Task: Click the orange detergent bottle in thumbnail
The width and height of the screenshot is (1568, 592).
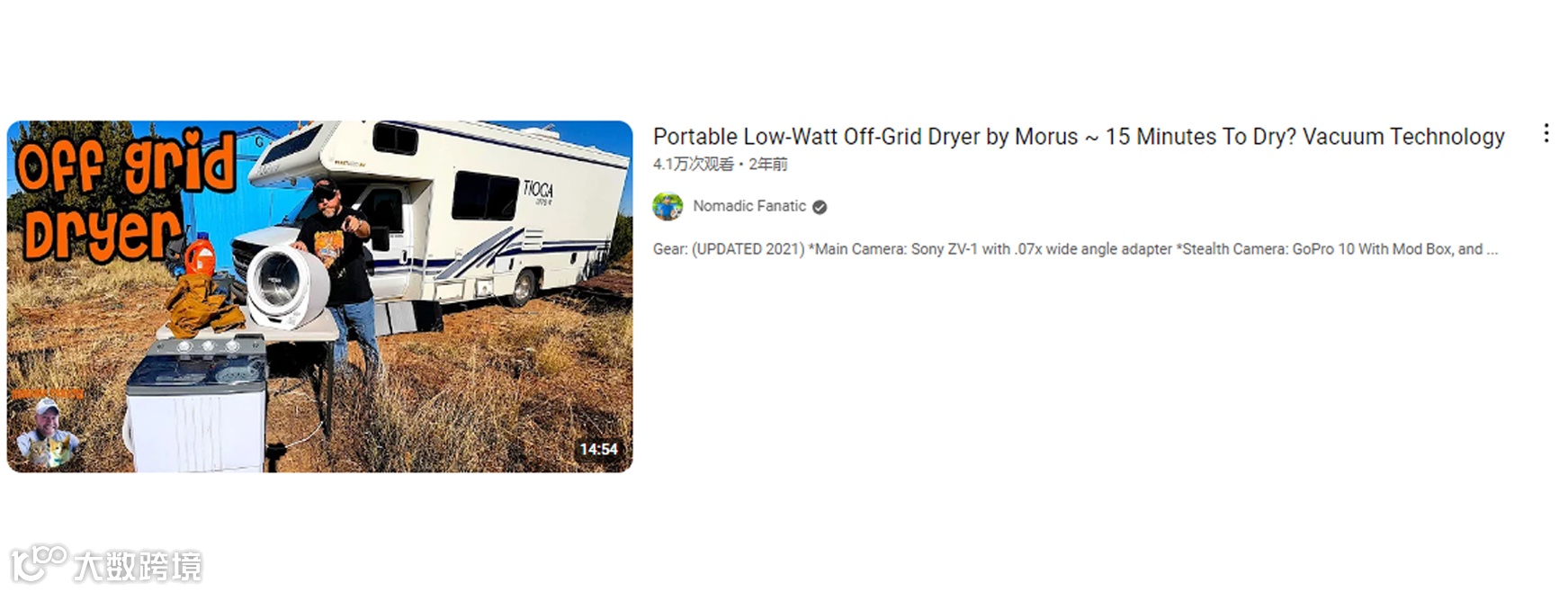Action: (200, 256)
